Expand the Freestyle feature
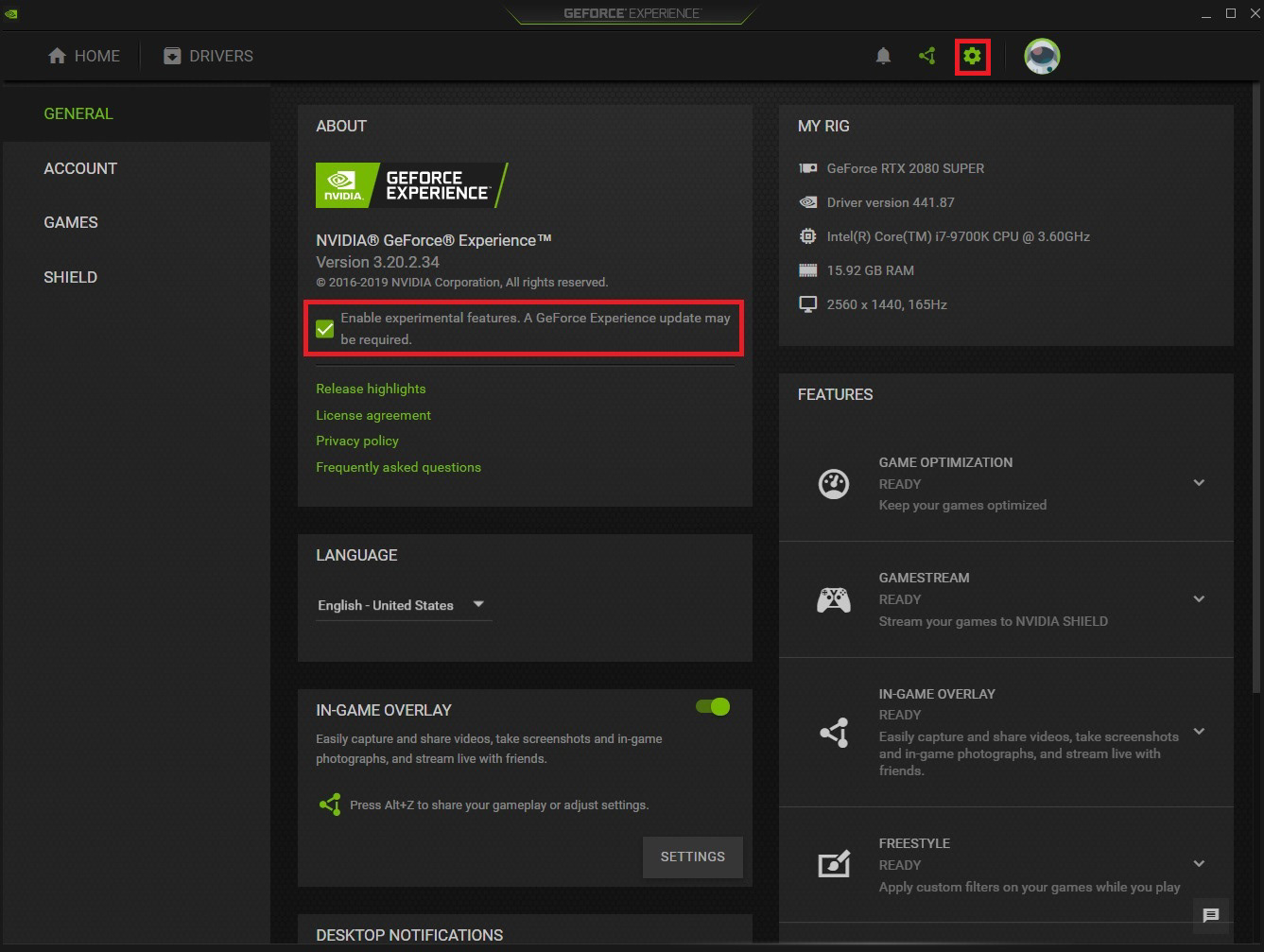Viewport: 1264px width, 952px height. pyautogui.click(x=1199, y=864)
